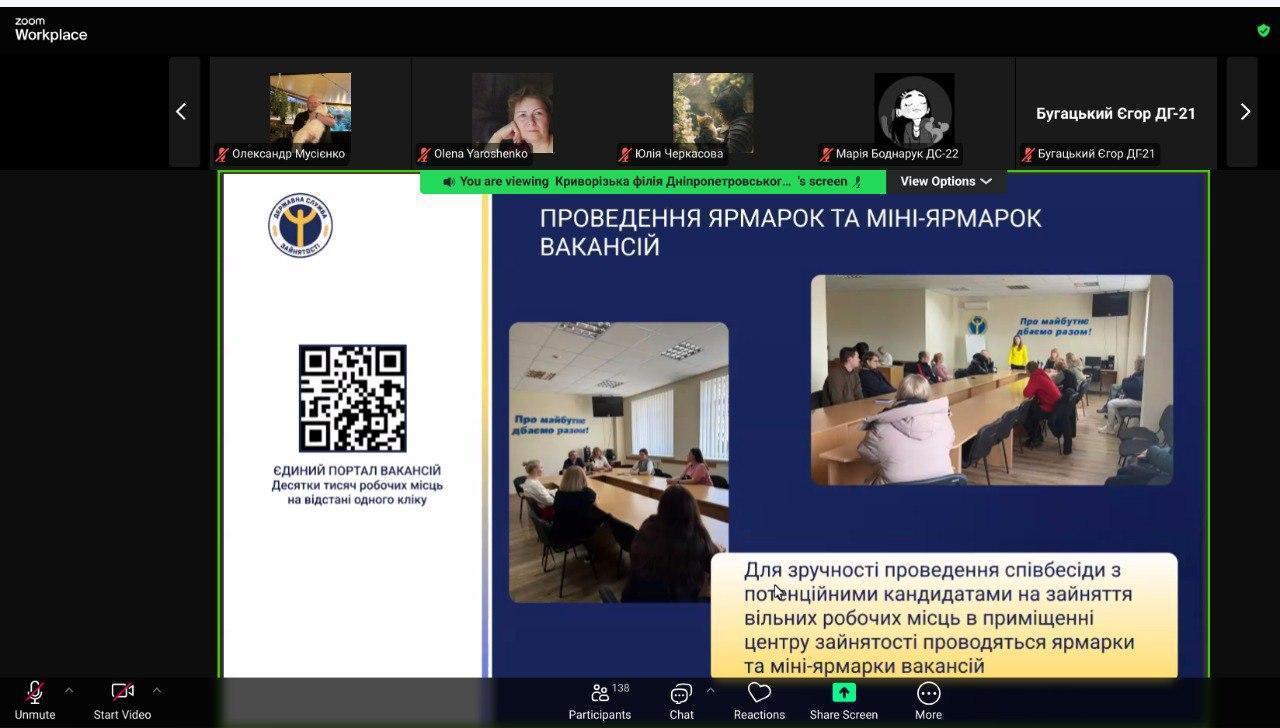
Task: Toggle Start Video camera
Action: pyautogui.click(x=122, y=693)
